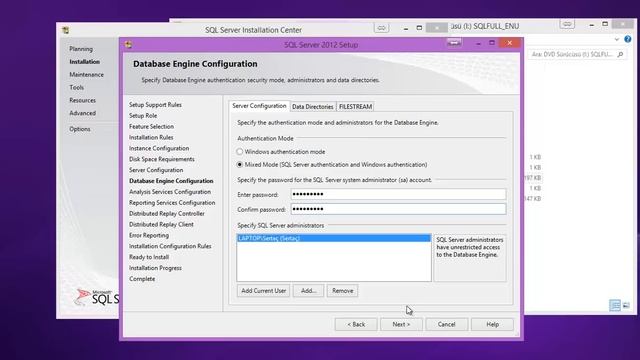Click Disk Space Requirements step
The height and width of the screenshot is (360, 640).
162,159
